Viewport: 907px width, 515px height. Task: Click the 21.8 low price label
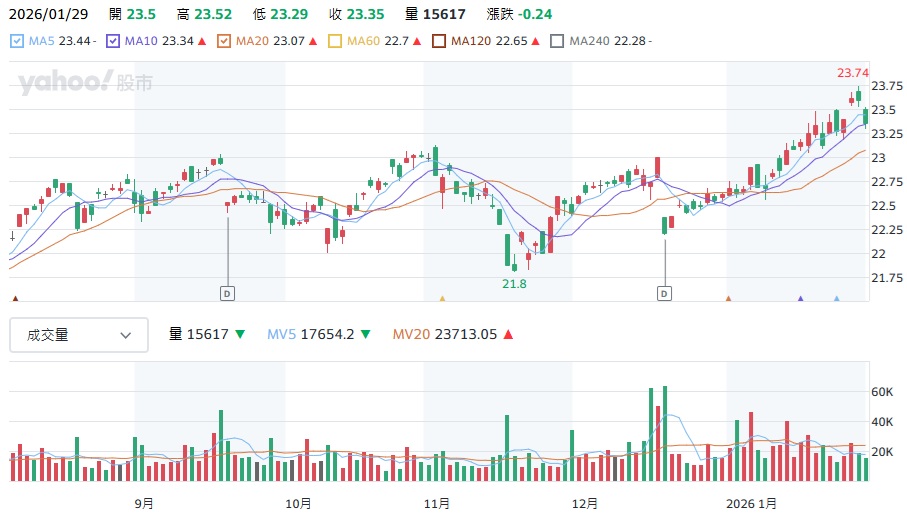click(514, 284)
